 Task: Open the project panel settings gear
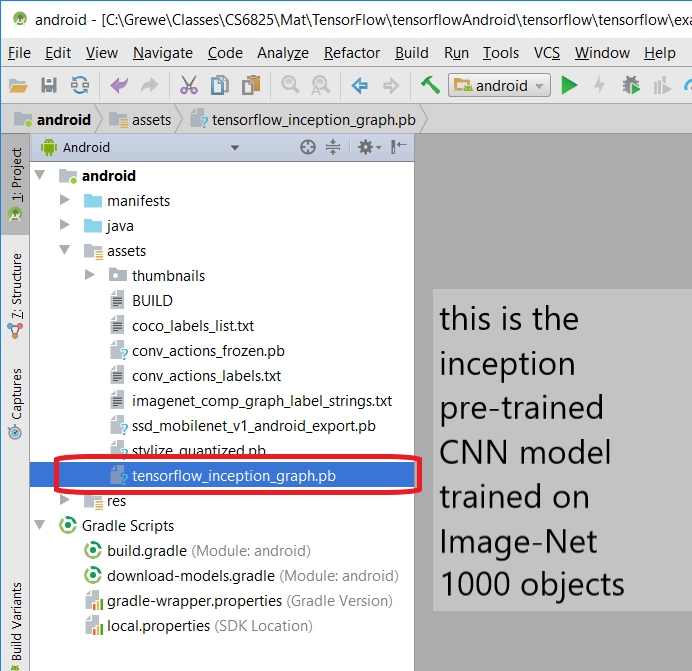pyautogui.click(x=367, y=147)
